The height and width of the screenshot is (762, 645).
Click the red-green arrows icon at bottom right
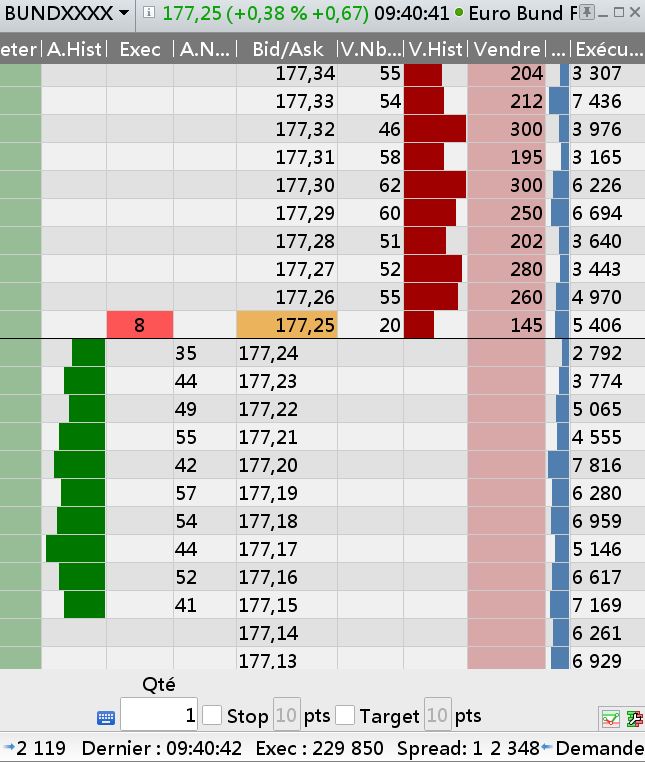634,718
